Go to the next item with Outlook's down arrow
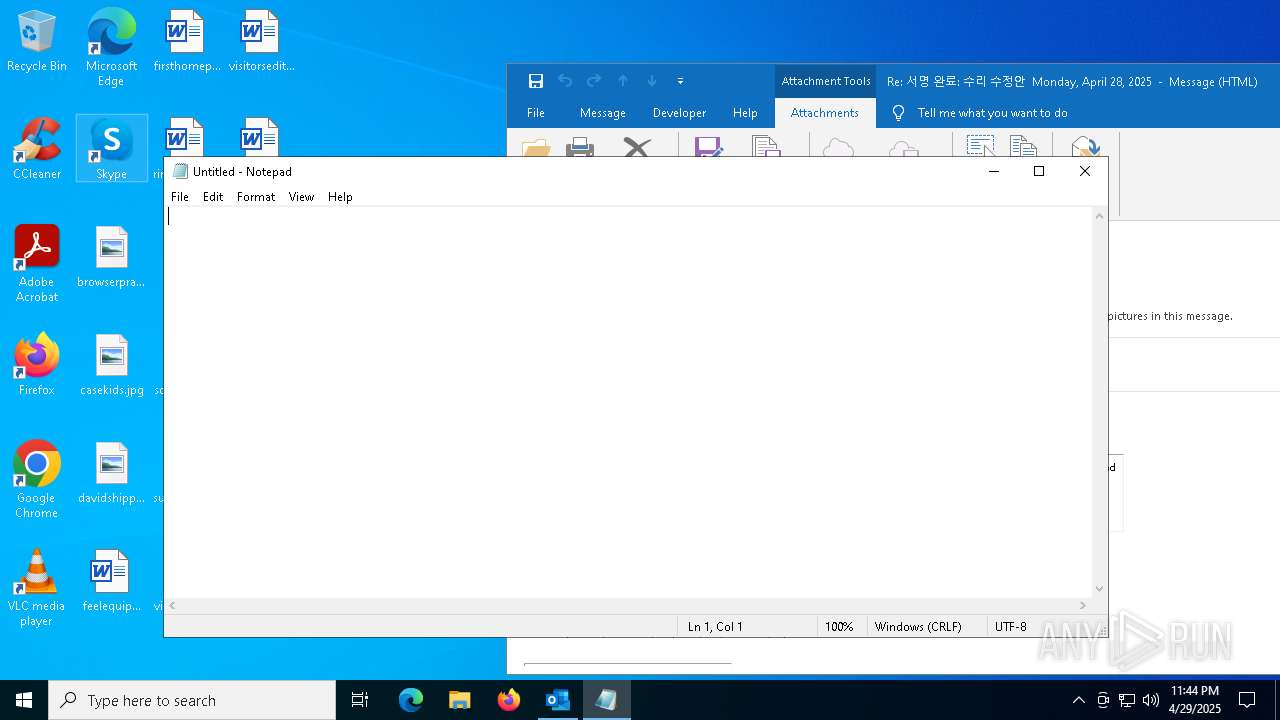The width and height of the screenshot is (1280, 720). coord(652,81)
